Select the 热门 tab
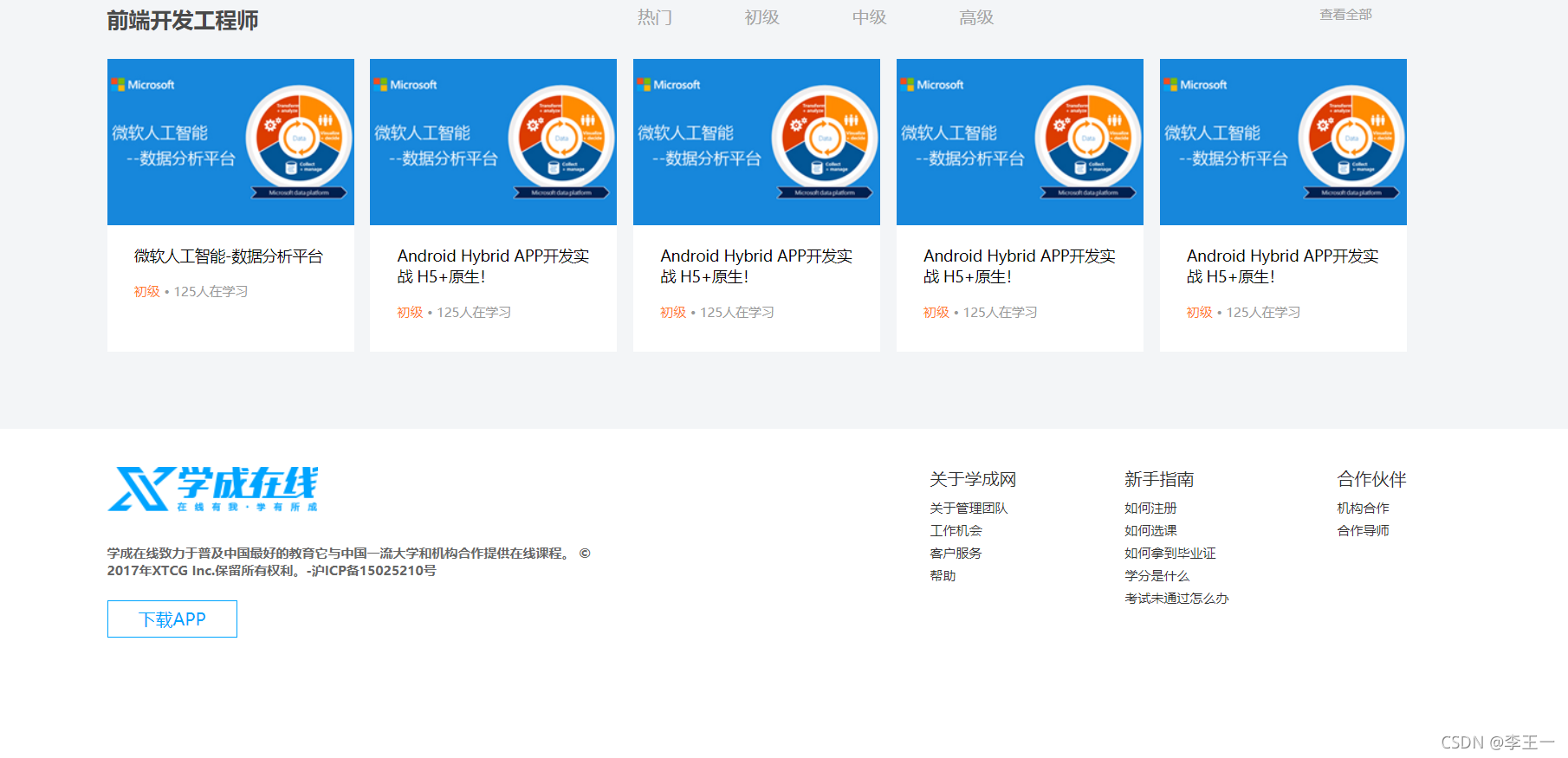Viewport: 1568px width, 758px height. (655, 17)
